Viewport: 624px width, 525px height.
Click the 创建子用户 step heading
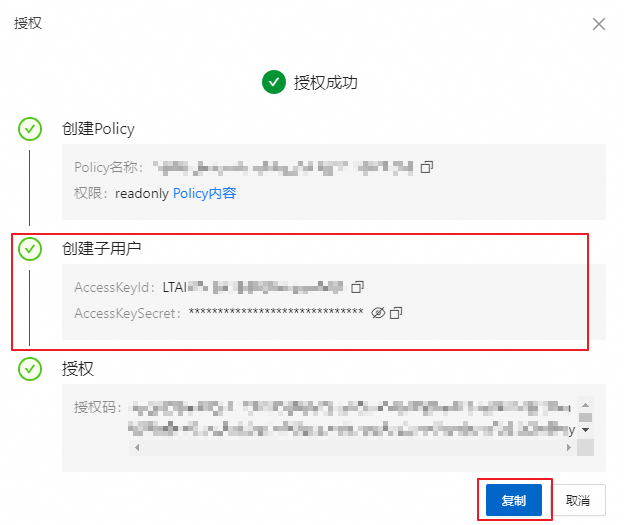pos(101,249)
